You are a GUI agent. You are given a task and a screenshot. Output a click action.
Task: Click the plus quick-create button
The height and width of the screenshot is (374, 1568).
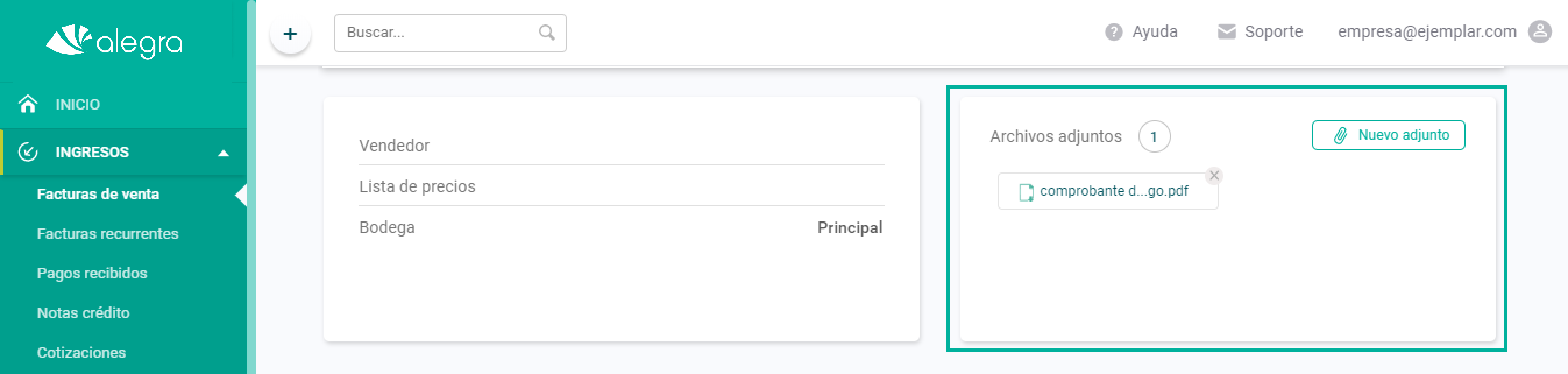[290, 33]
